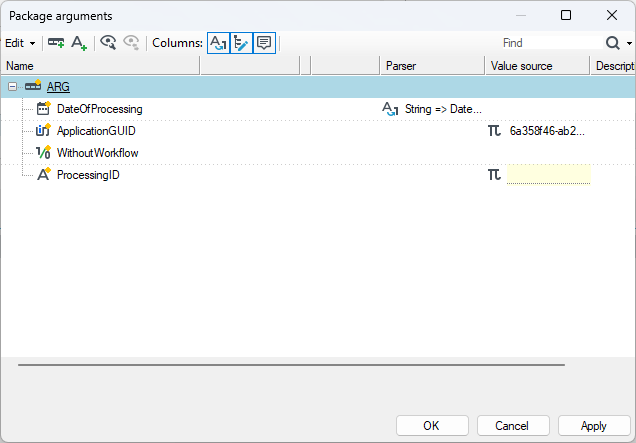Click the OK button
This screenshot has height=443, width=636.
[x=432, y=426]
